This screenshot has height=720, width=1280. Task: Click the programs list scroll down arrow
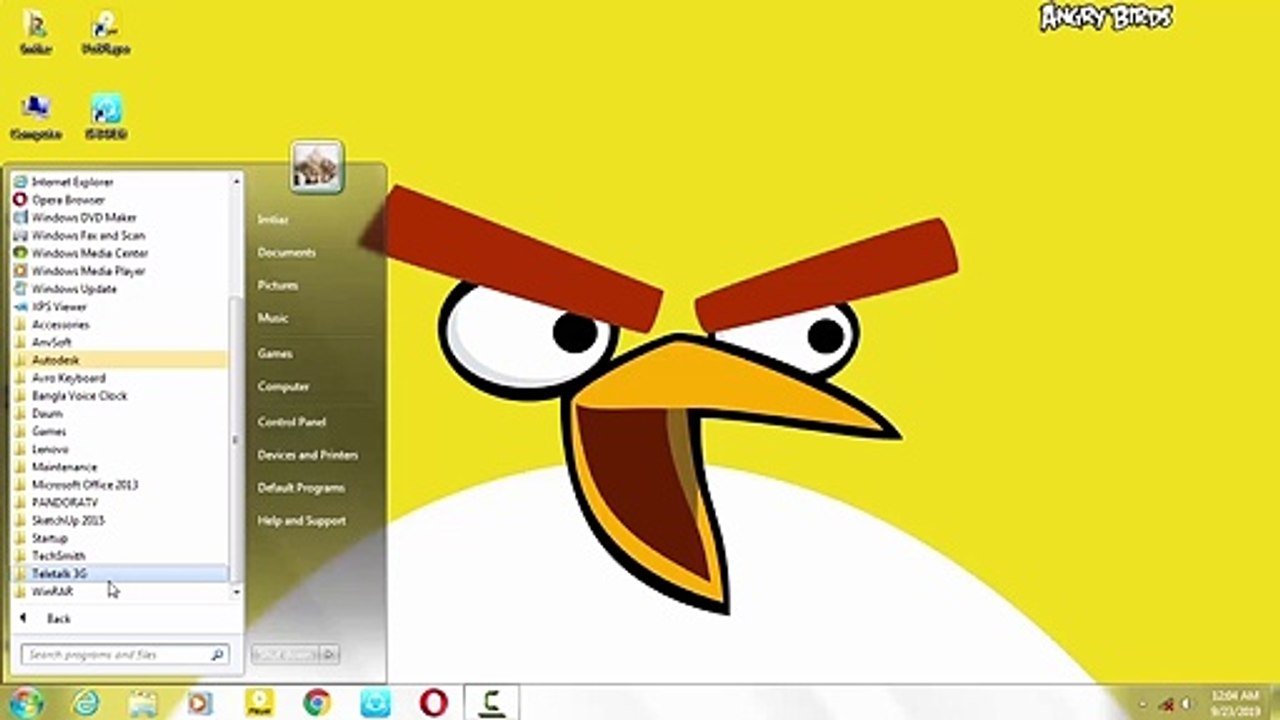coord(237,593)
